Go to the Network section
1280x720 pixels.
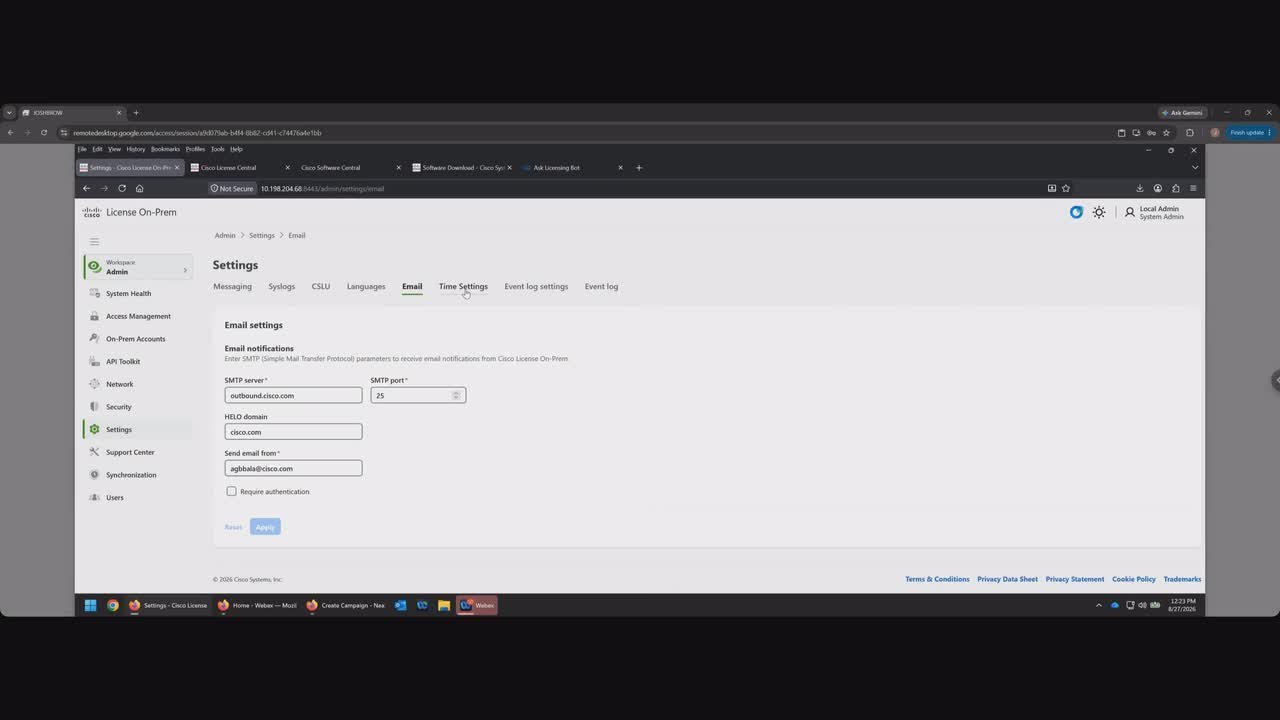119,384
